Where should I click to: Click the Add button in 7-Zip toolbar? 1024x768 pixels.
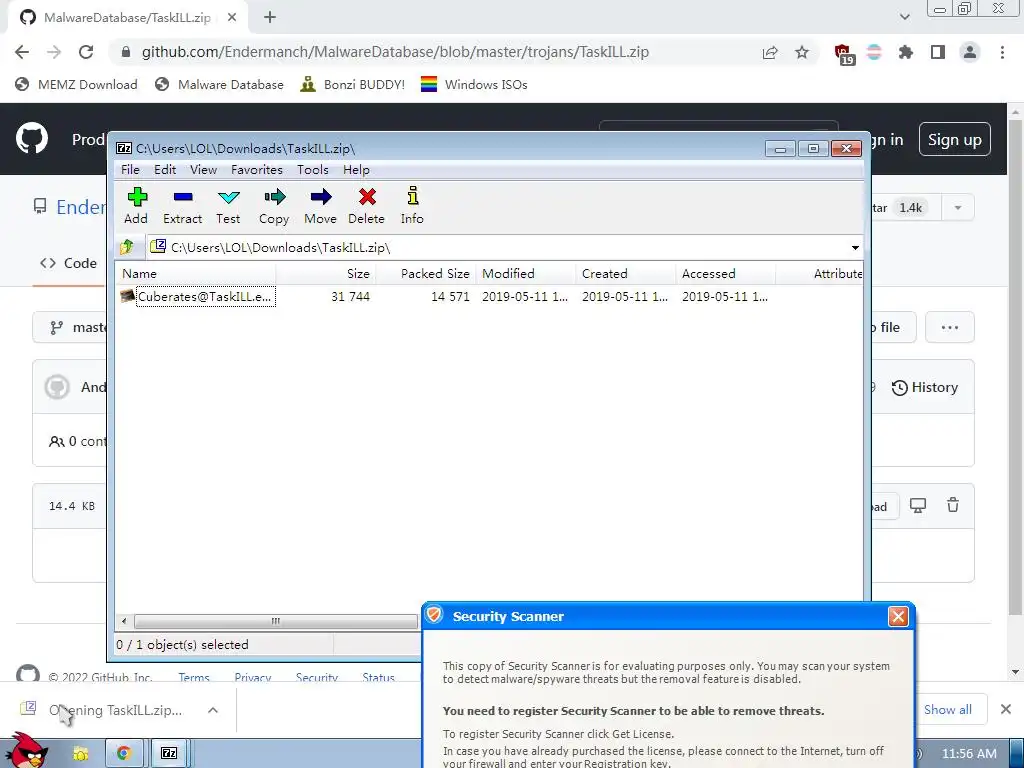coord(136,206)
